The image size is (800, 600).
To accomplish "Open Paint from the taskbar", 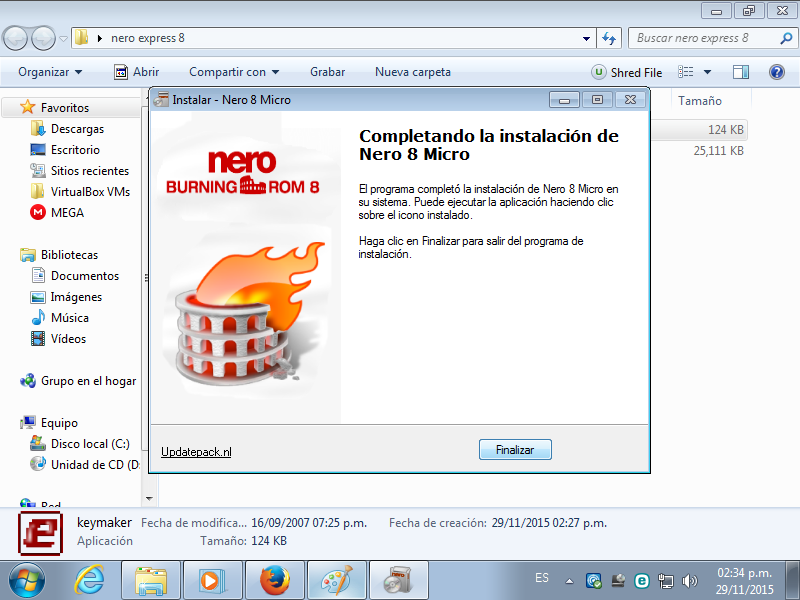I will 337,581.
